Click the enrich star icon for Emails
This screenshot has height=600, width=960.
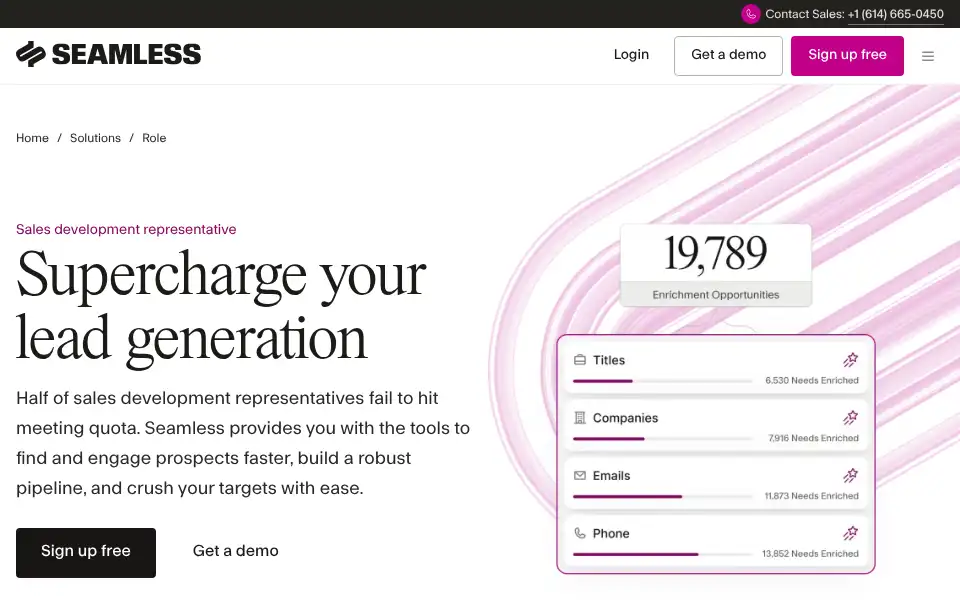click(850, 475)
